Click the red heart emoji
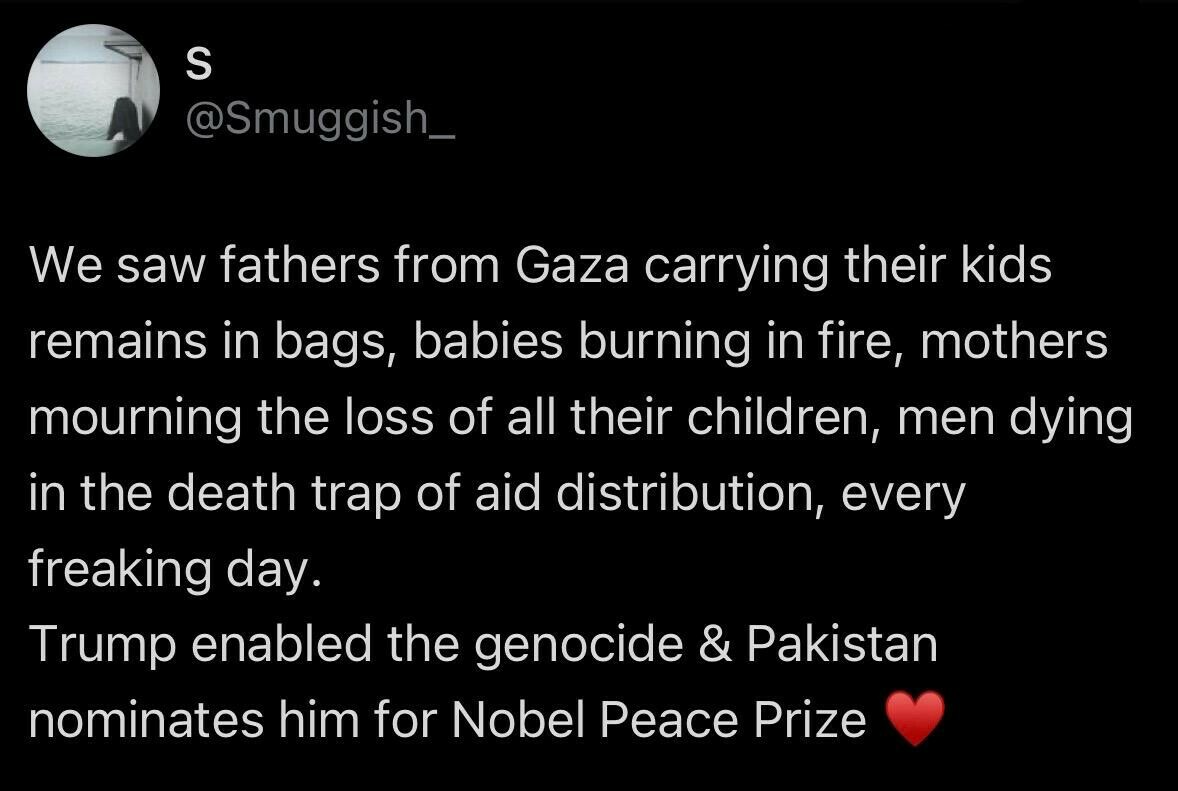Screen dimensions: 1178x791 915,718
